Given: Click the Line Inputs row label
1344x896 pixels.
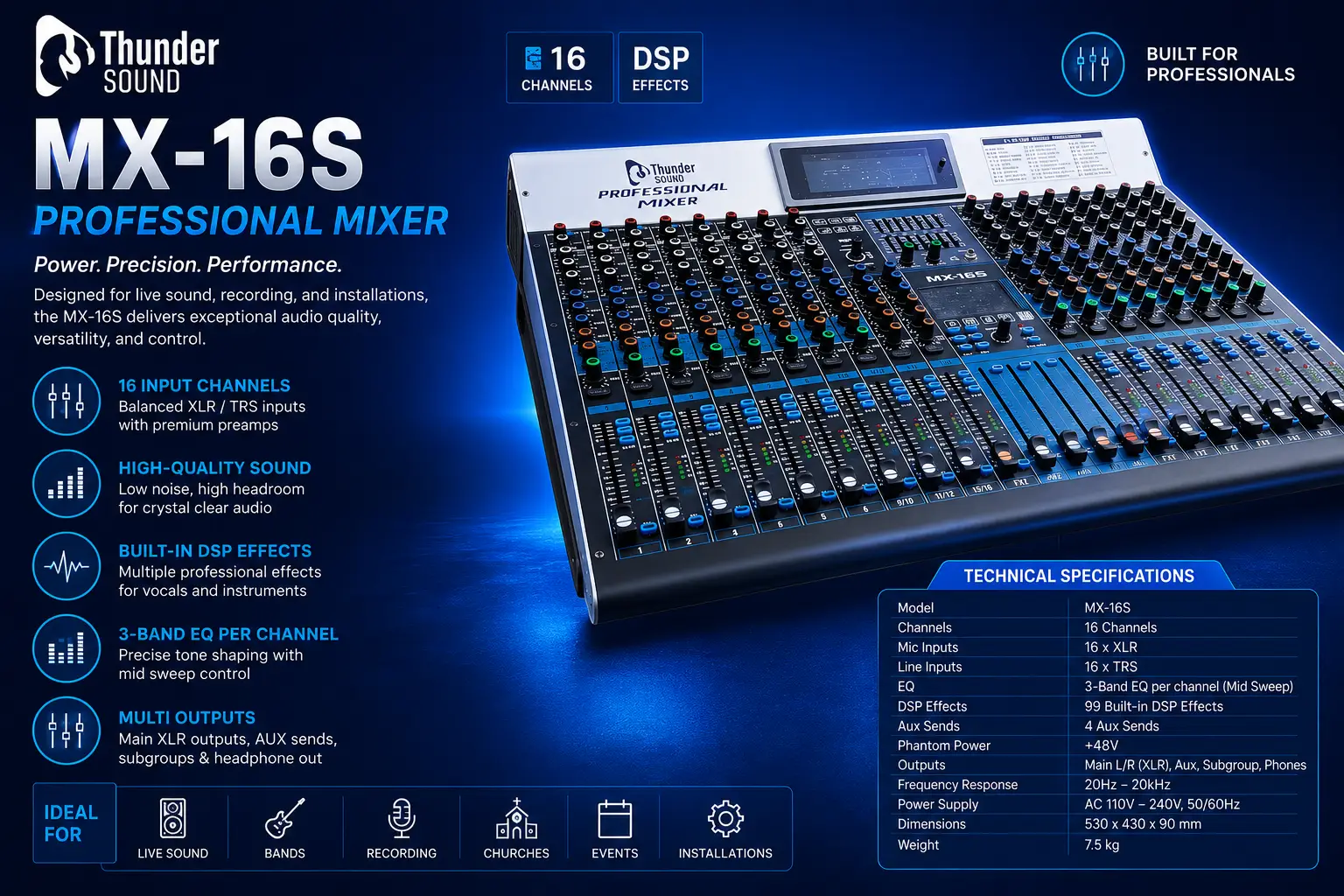Looking at the screenshot, I should tap(929, 667).
